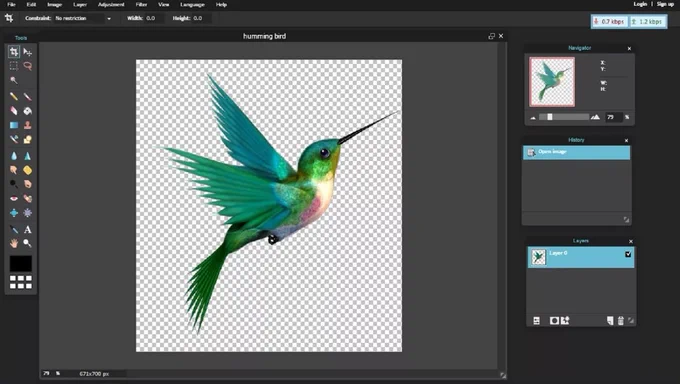Select the Sharpen tool
680x384 pixels.
coord(27,156)
